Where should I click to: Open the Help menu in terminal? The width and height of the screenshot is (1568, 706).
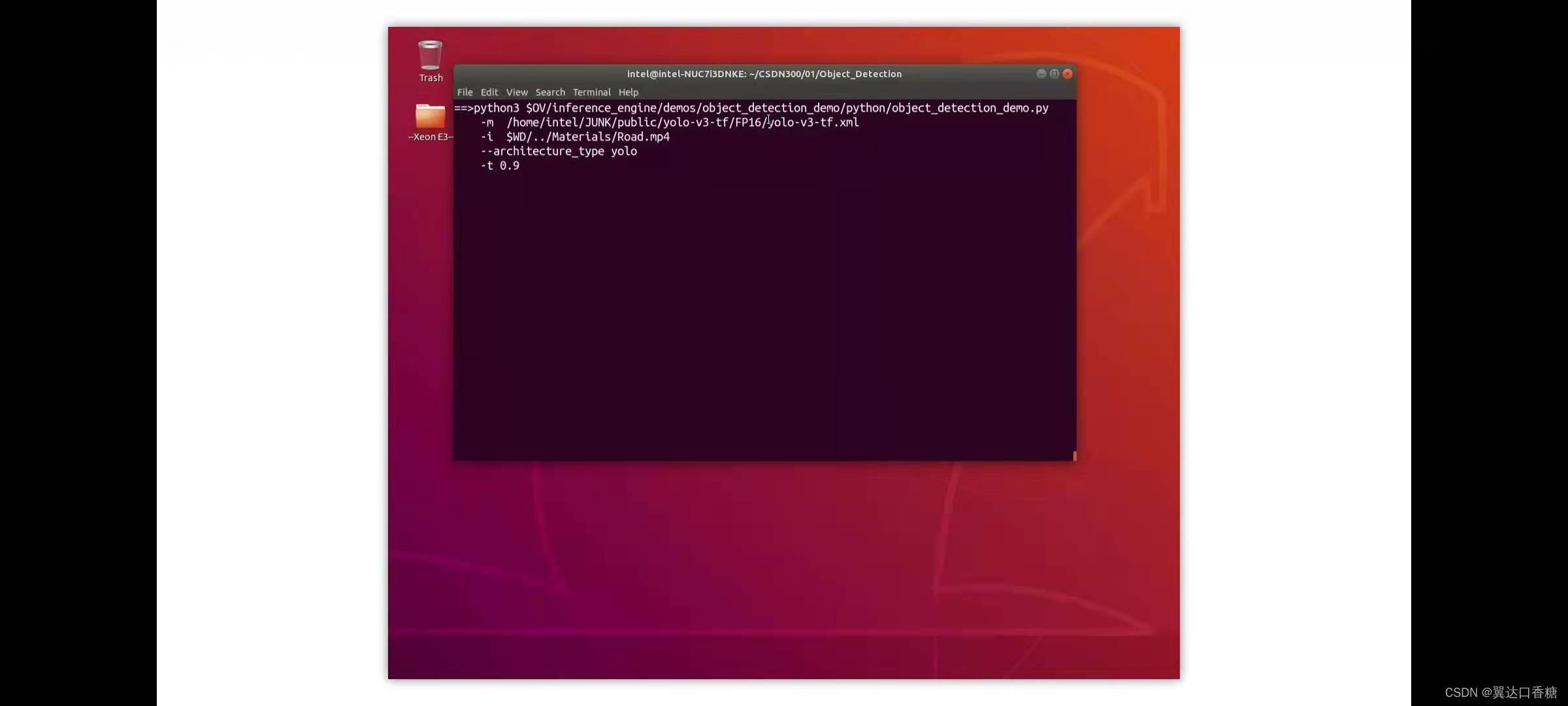pyautogui.click(x=628, y=92)
